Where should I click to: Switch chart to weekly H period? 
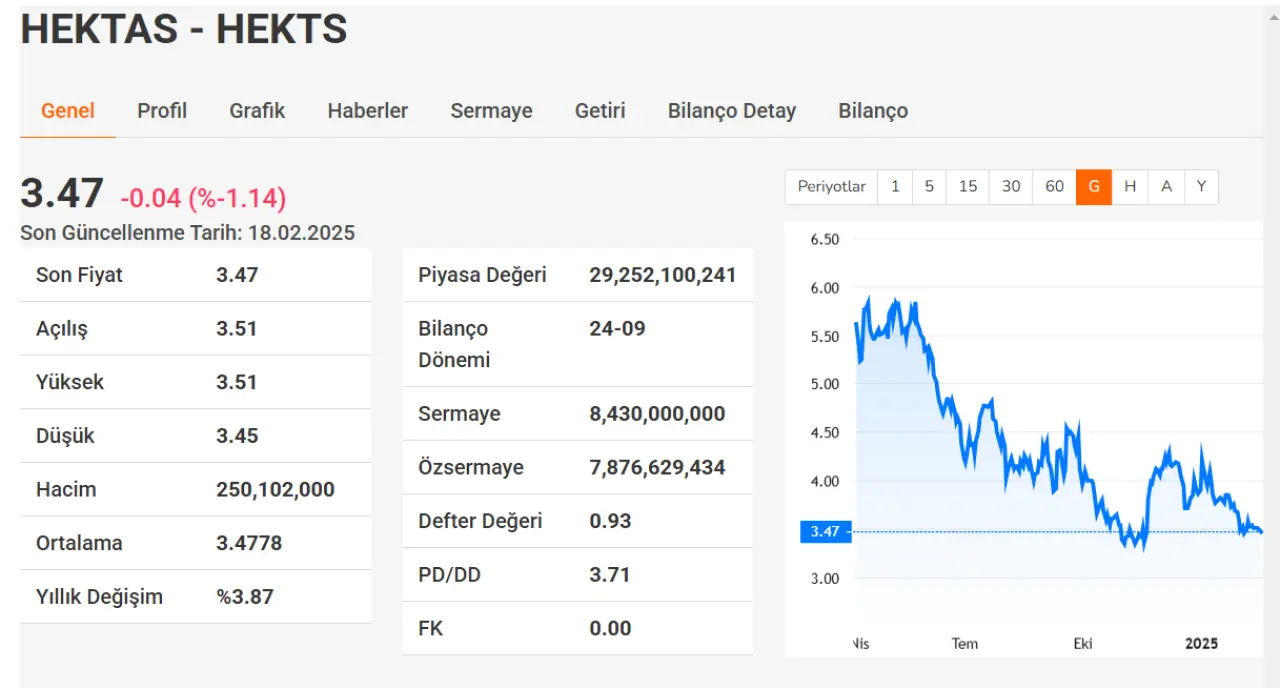point(1130,187)
